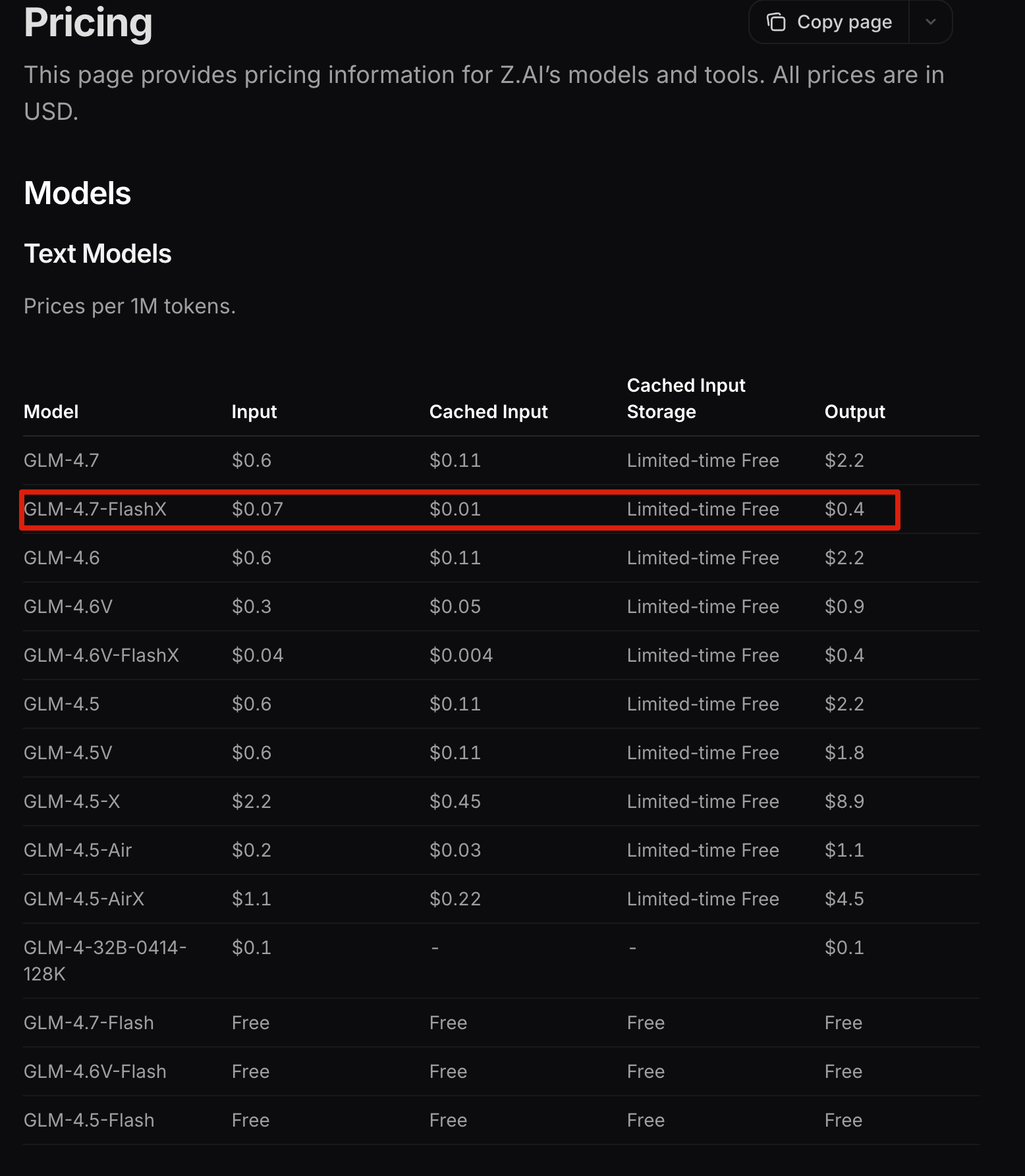The height and width of the screenshot is (1176, 1025).
Task: Click the $8.9 output price for GLM-4.5-X
Action: click(x=844, y=802)
